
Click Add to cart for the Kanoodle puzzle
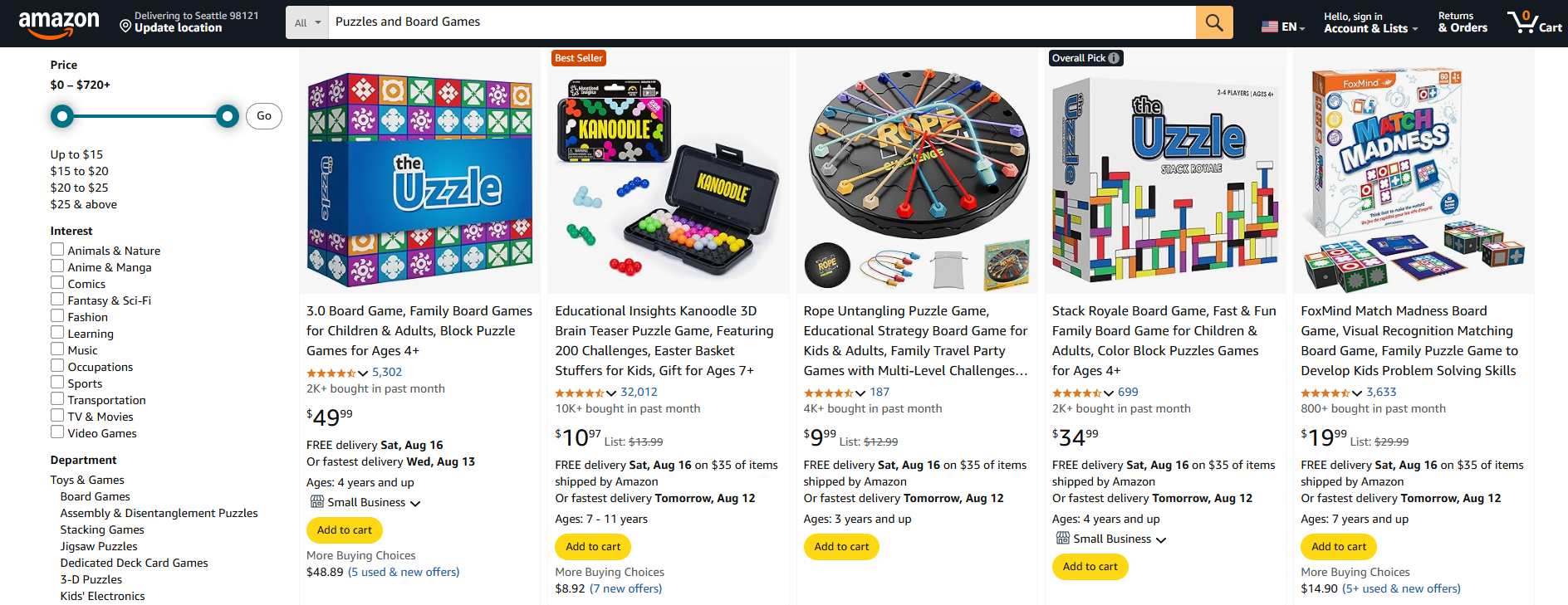click(592, 546)
